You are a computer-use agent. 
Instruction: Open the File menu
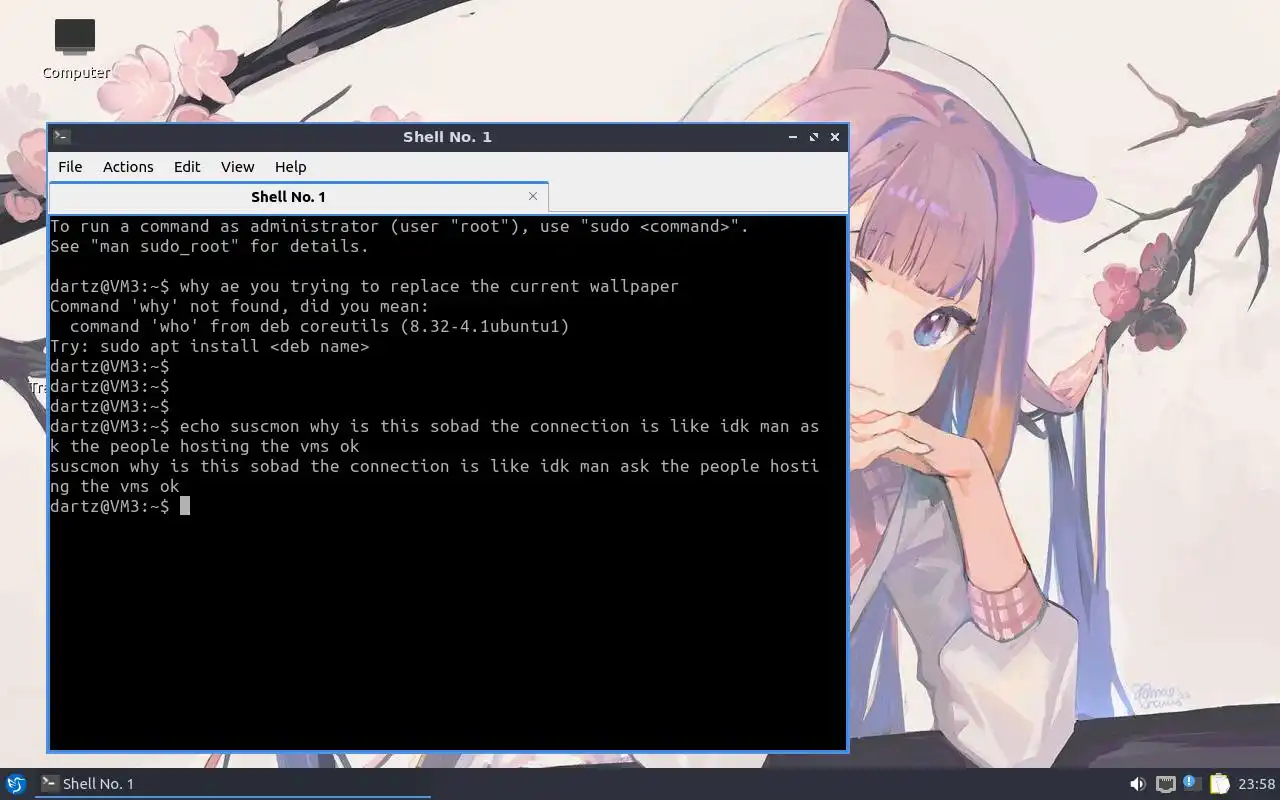tap(70, 167)
